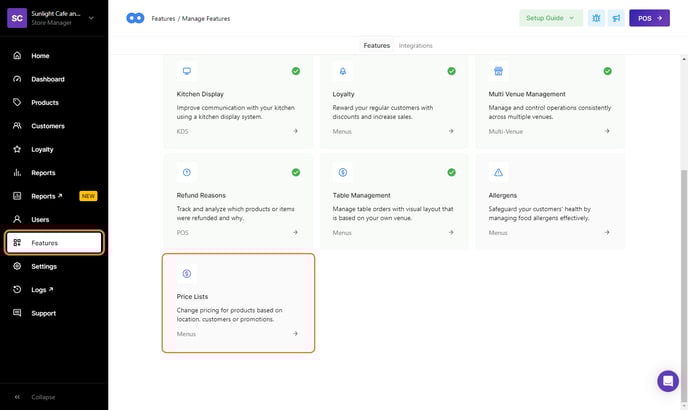The width and height of the screenshot is (688, 410).
Task: Open the Table Management card arrow
Action: tap(451, 232)
